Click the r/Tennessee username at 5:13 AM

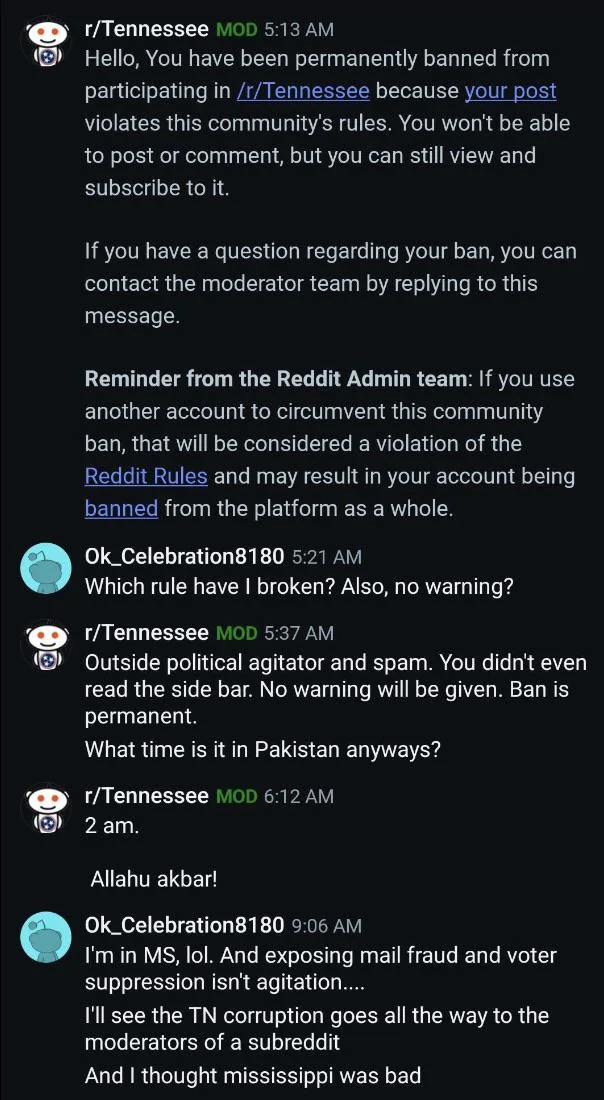(x=146, y=30)
